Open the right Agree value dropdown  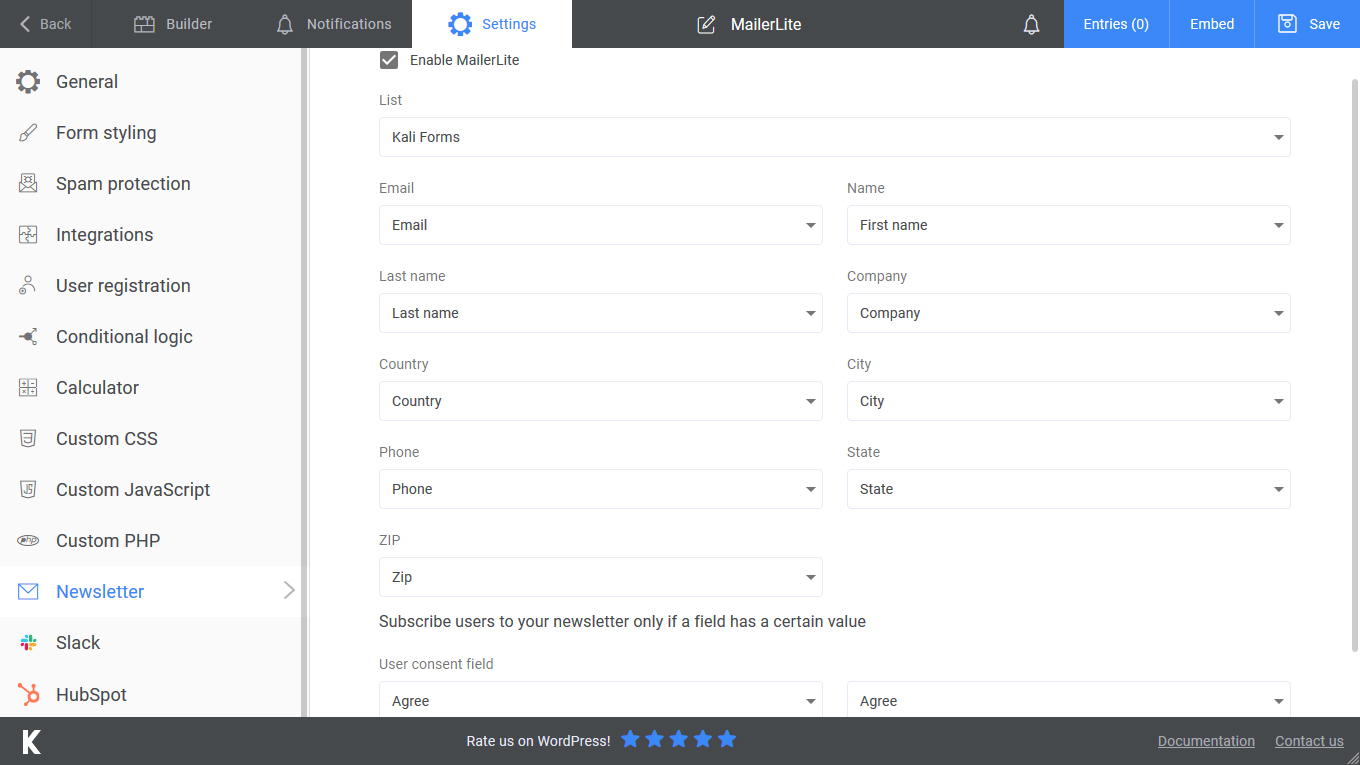point(1068,700)
